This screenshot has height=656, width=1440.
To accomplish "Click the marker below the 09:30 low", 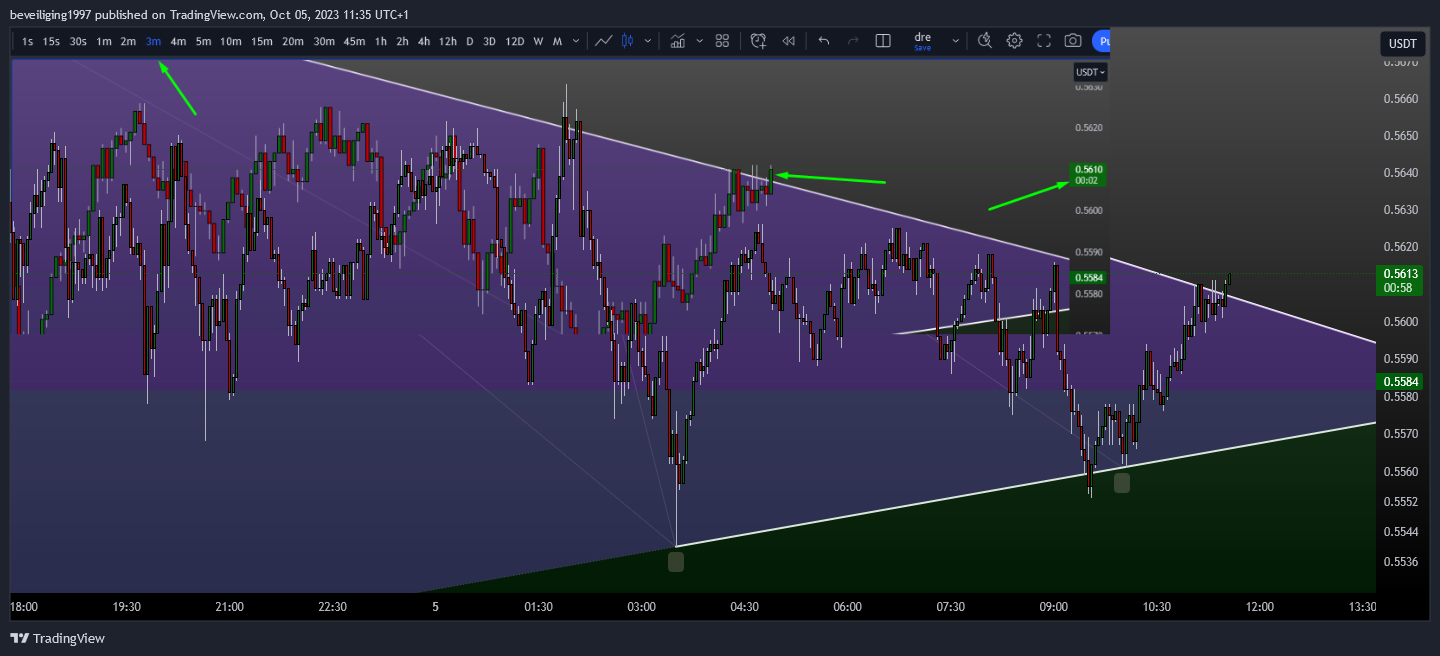I will (x=1122, y=483).
